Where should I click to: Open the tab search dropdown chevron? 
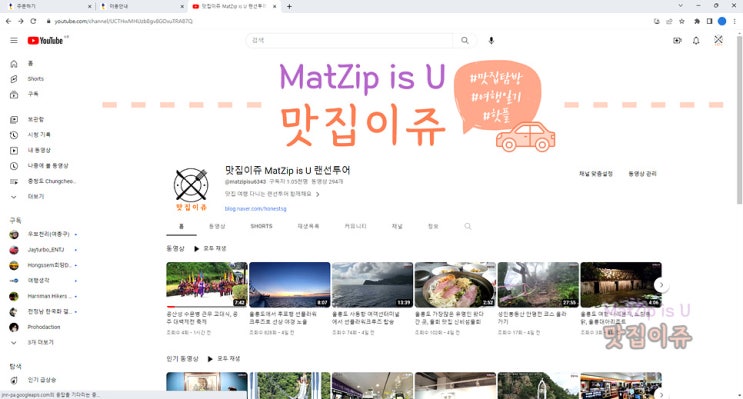(680, 6)
